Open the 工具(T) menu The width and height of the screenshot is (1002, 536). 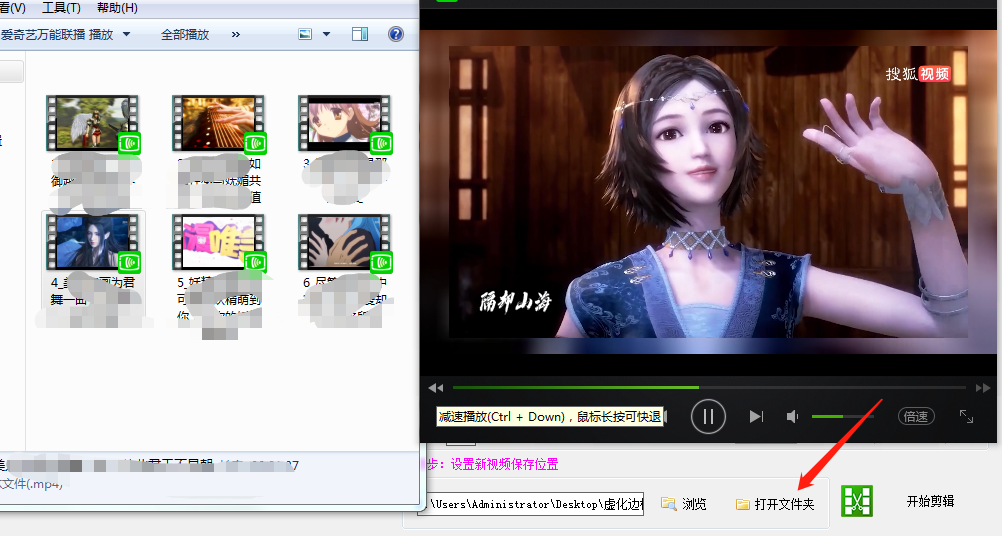[61, 8]
